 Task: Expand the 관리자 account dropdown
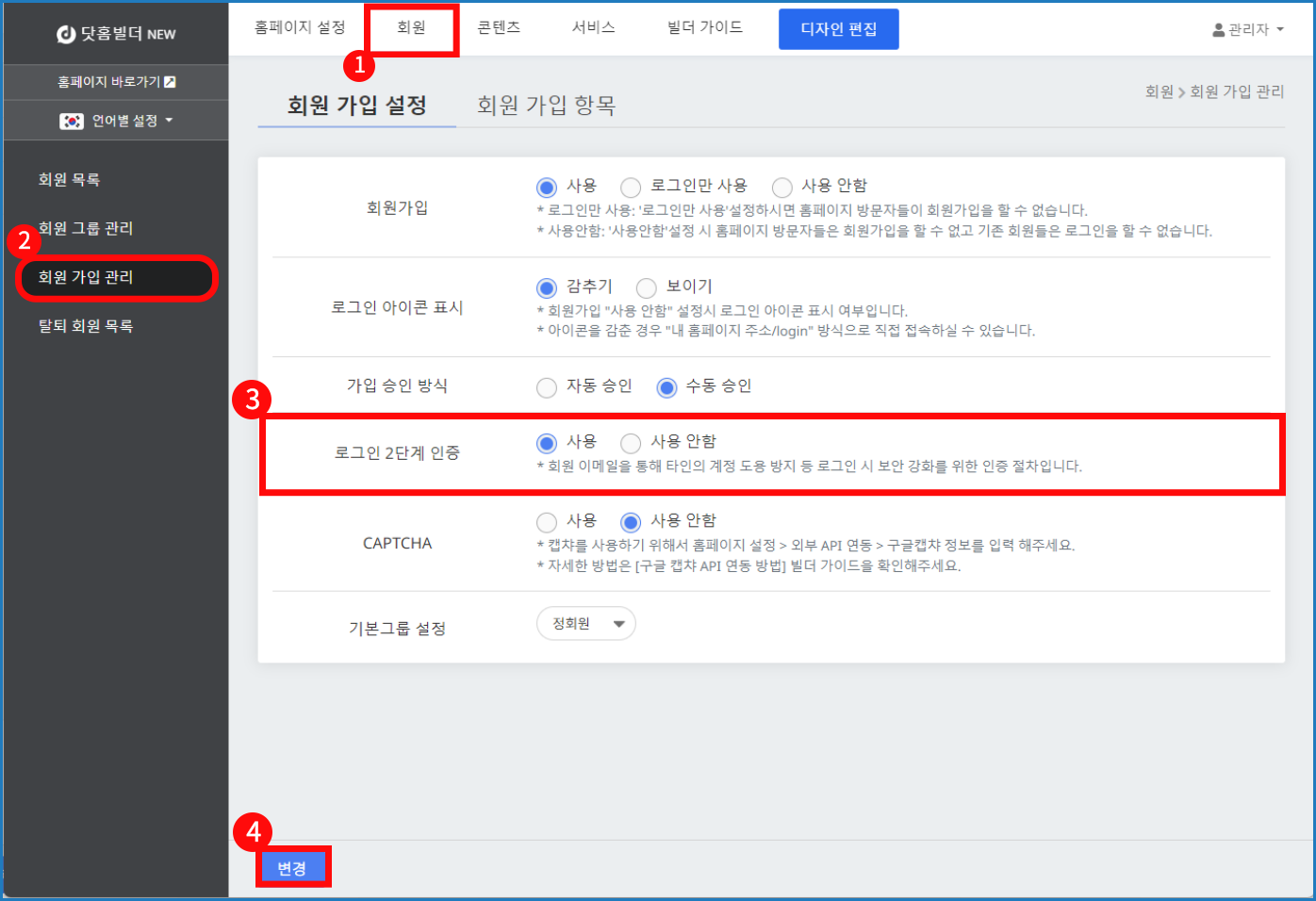tap(1280, 30)
